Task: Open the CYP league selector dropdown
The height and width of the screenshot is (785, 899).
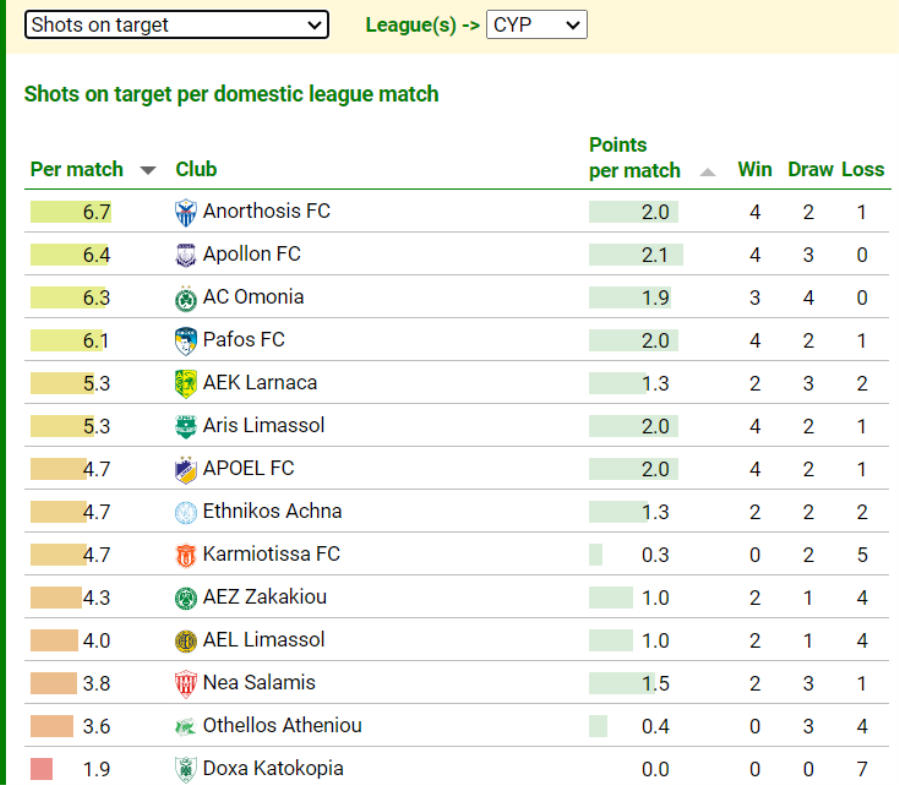Action: pos(536,25)
